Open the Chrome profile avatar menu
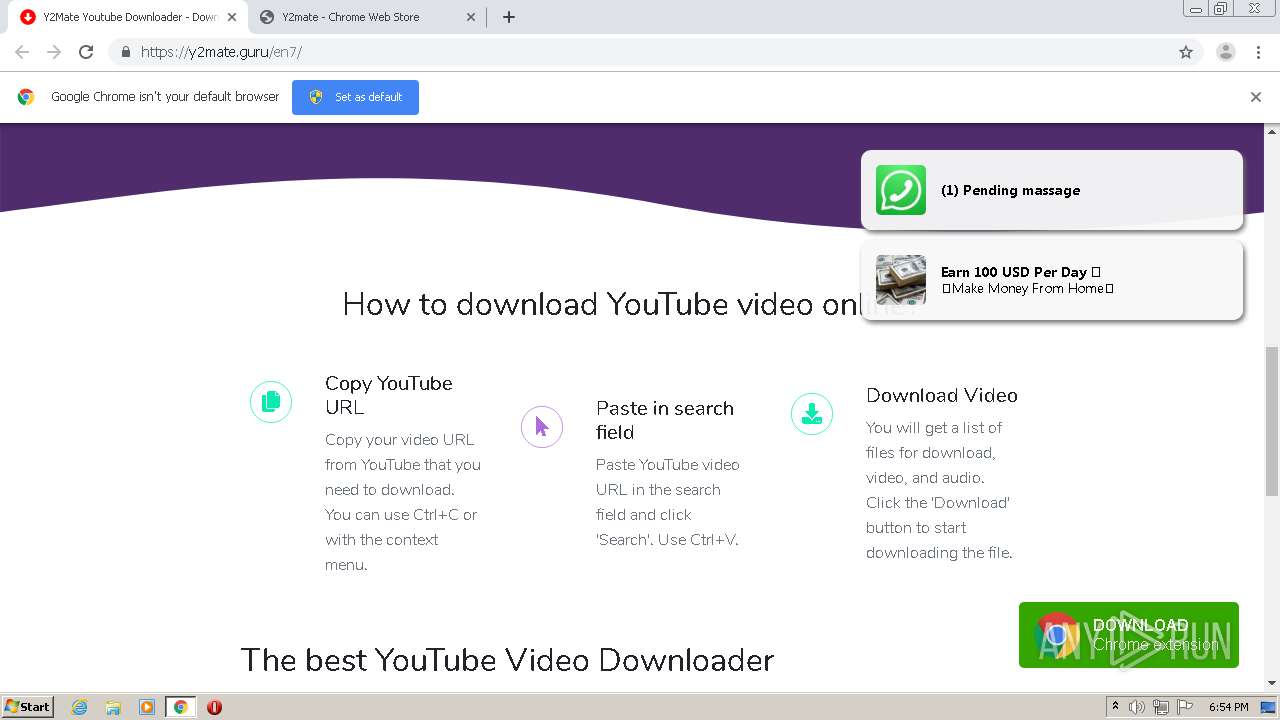 [x=1226, y=52]
